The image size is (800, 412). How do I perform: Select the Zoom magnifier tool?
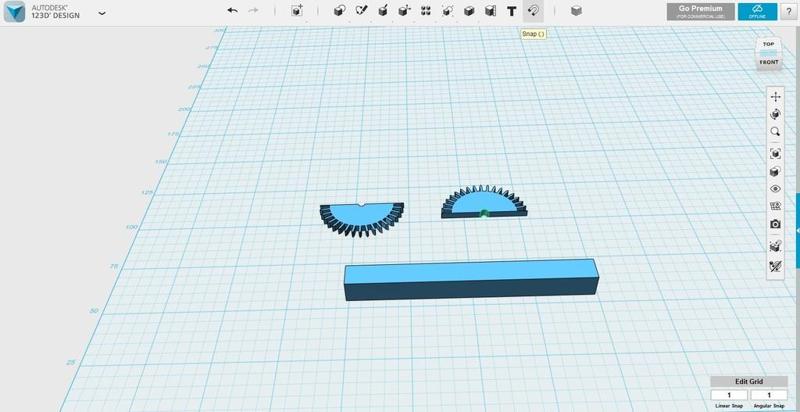tap(776, 131)
